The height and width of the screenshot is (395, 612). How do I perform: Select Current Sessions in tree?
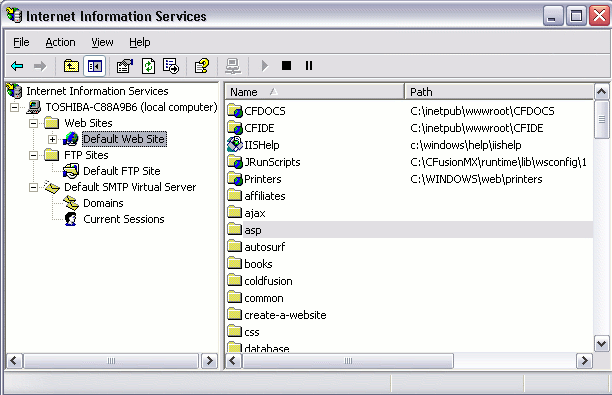(124, 219)
